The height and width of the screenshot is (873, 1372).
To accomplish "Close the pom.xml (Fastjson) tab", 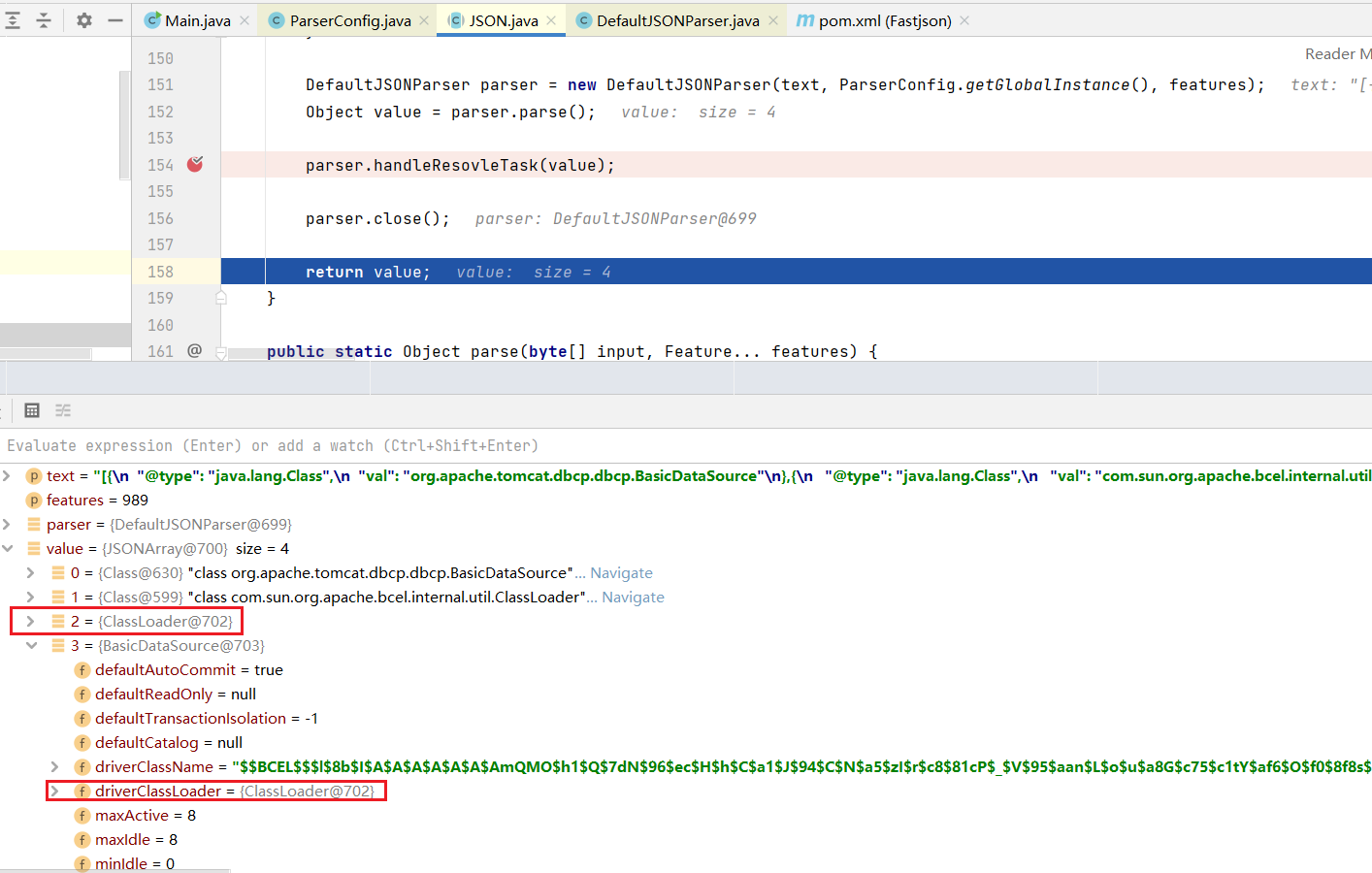I will coord(964,20).
